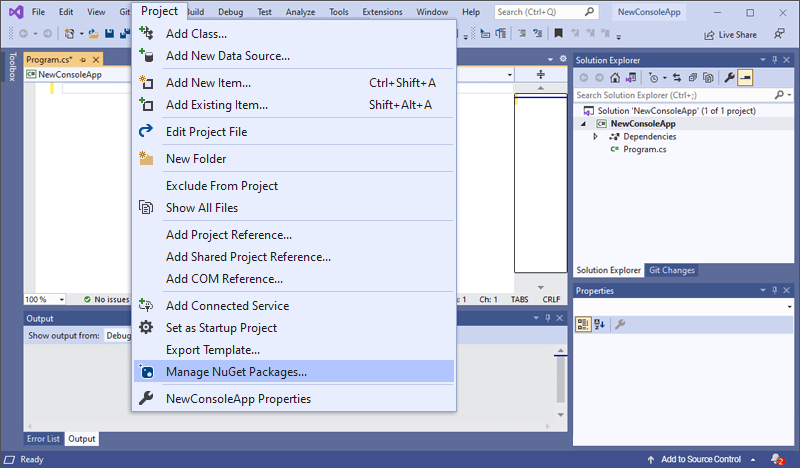
Task: Click the Add Connected Service icon
Action: pos(146,305)
